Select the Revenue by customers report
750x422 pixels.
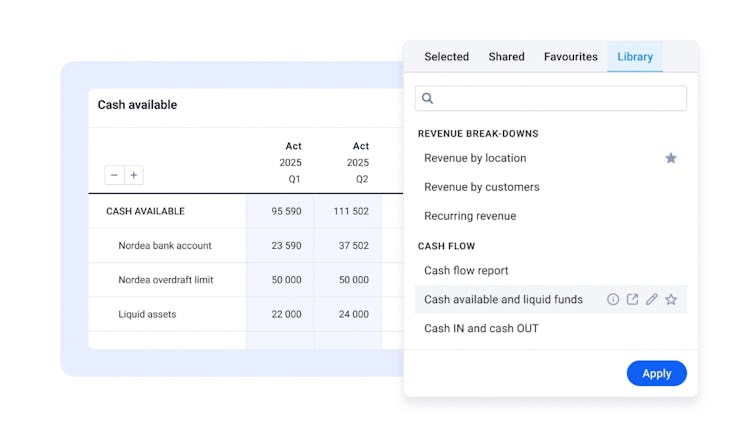[481, 187]
